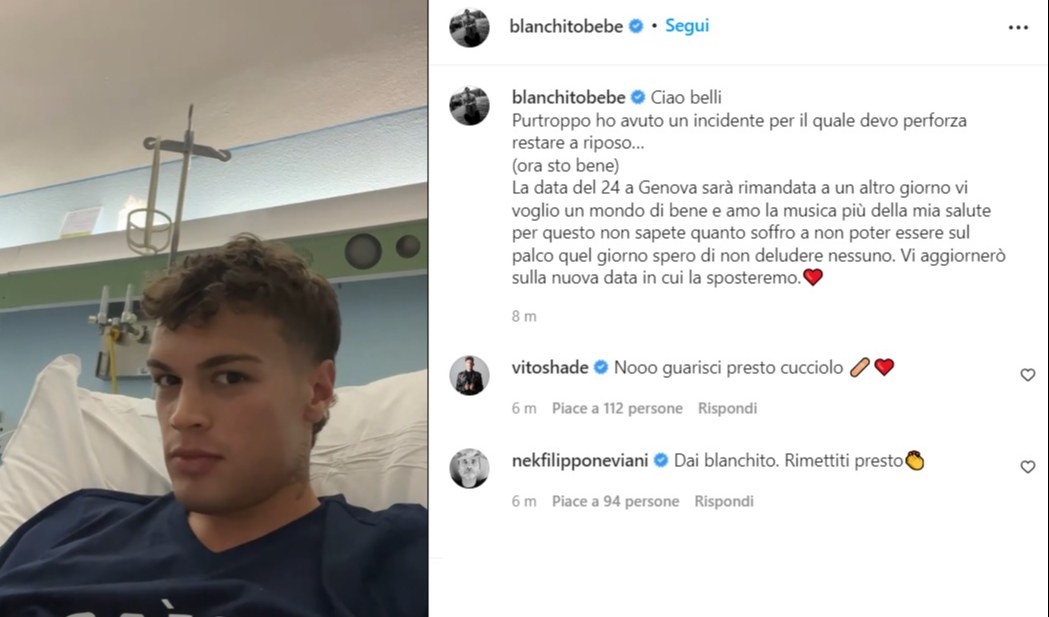The image size is (1049, 617).
Task: Follow the account via Segui
Action: [x=686, y=25]
